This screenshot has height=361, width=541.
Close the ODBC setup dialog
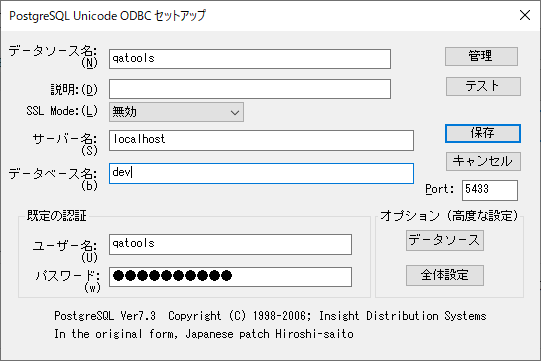coord(525,15)
